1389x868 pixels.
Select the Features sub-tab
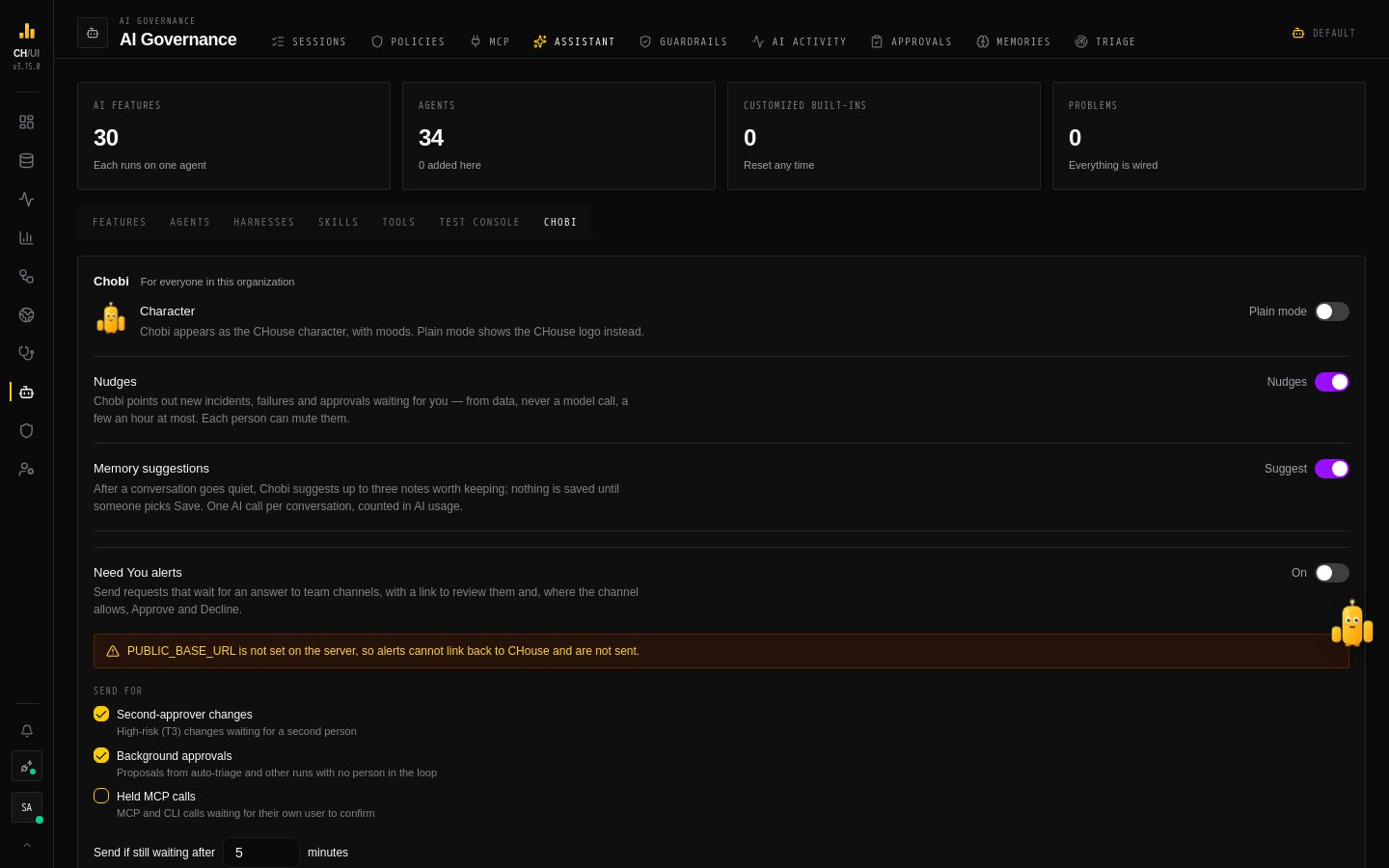120,222
